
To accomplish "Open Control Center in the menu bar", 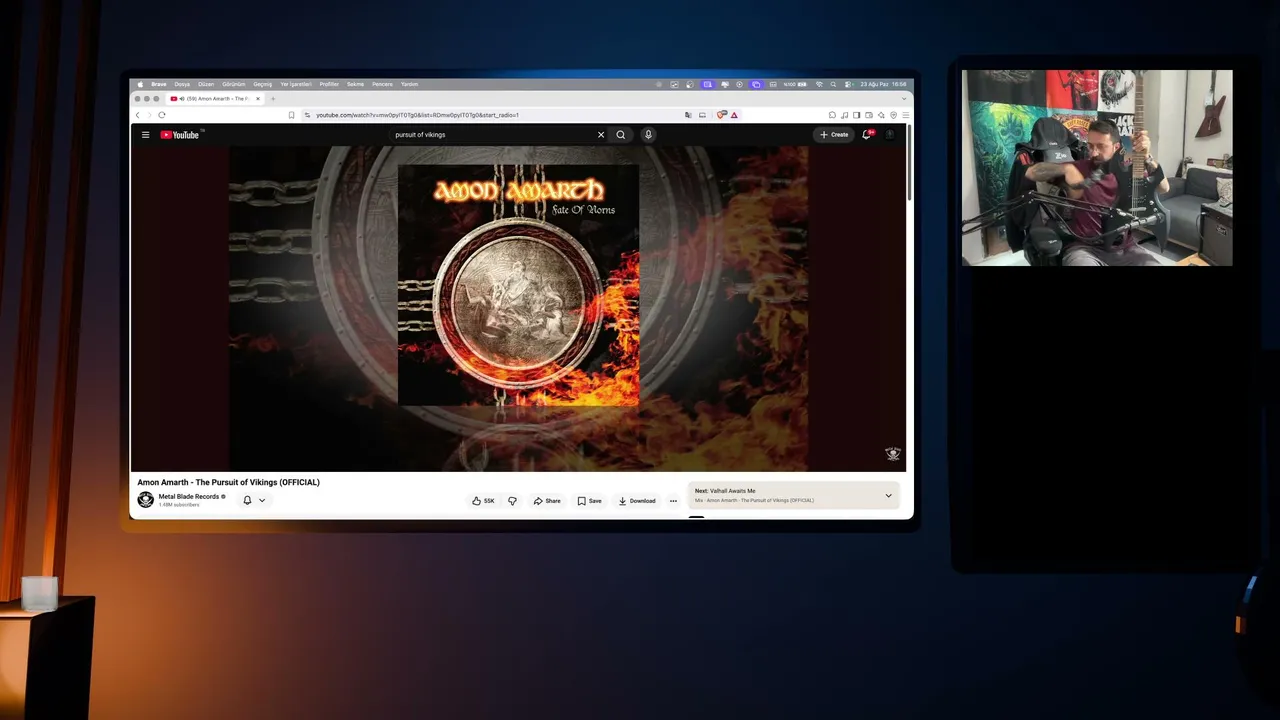I will (x=847, y=84).
